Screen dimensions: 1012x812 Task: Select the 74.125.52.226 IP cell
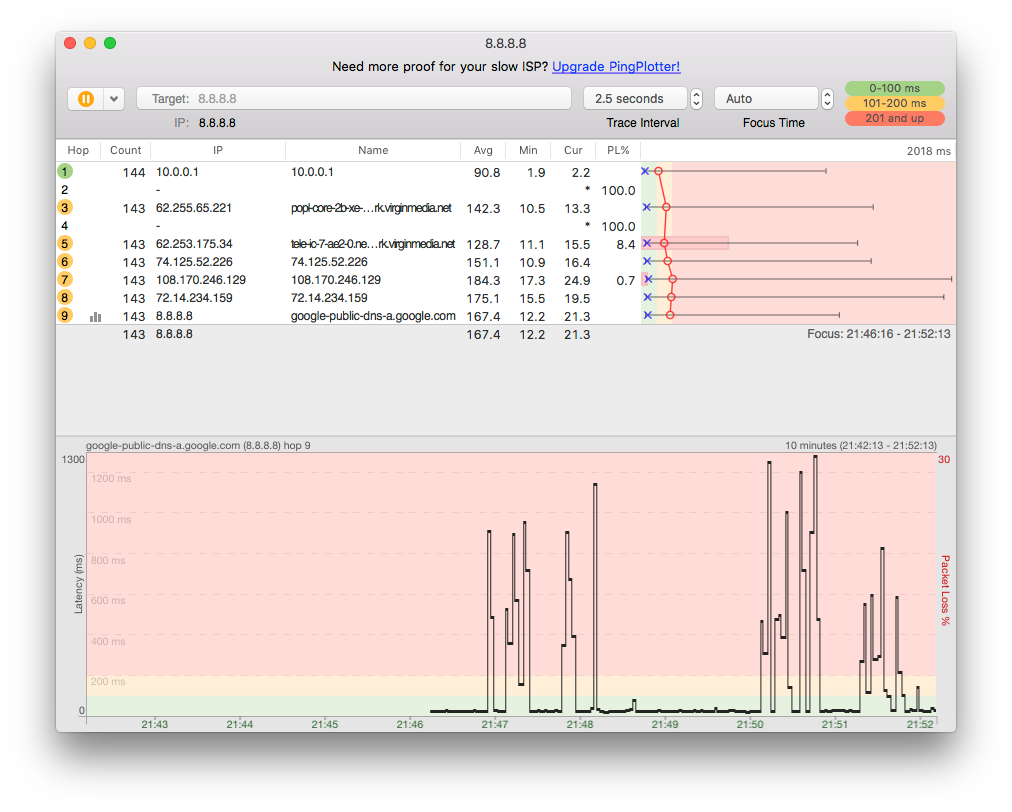coord(194,263)
